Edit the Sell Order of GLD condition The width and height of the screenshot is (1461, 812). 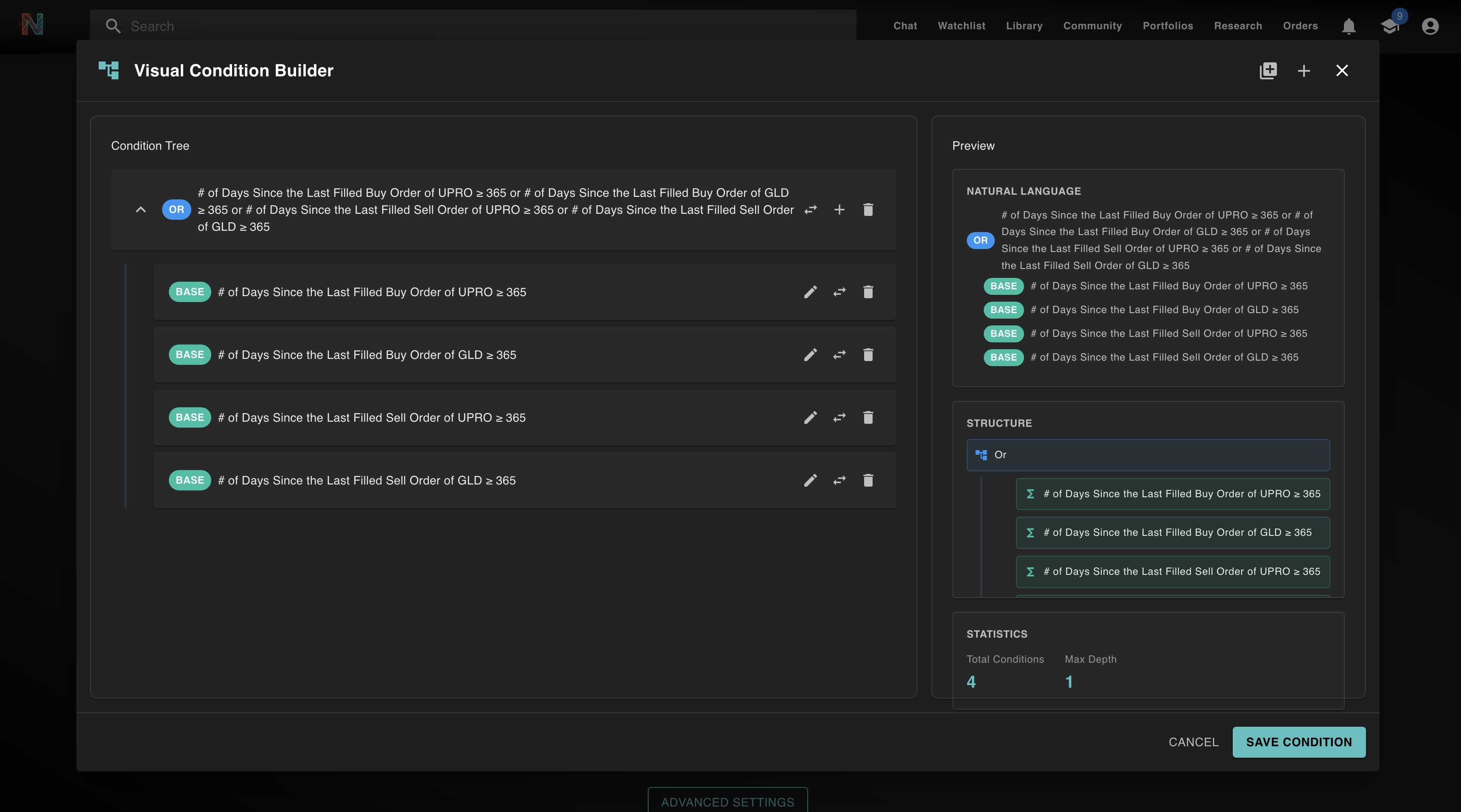[811, 480]
